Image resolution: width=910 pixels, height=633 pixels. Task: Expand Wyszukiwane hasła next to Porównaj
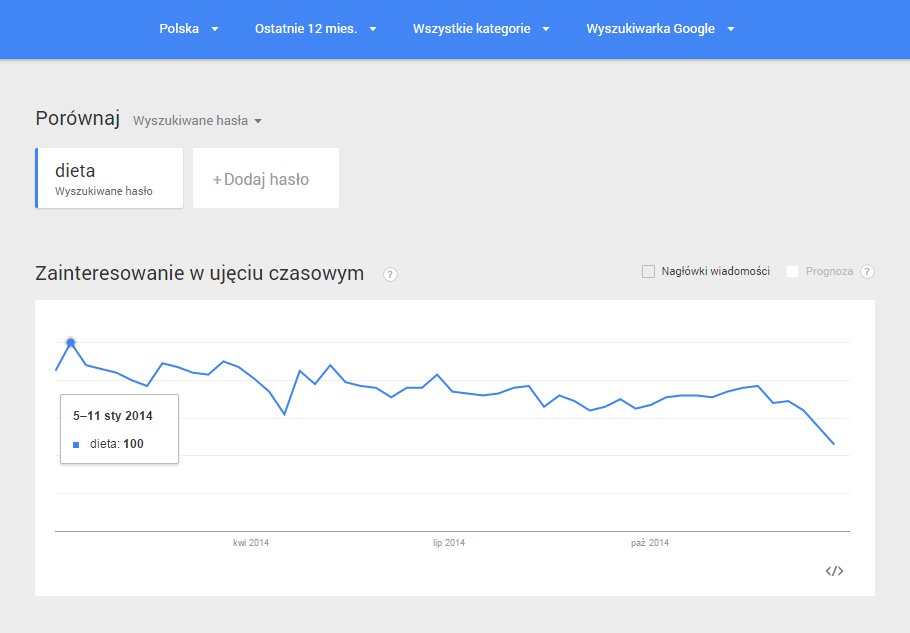(197, 121)
